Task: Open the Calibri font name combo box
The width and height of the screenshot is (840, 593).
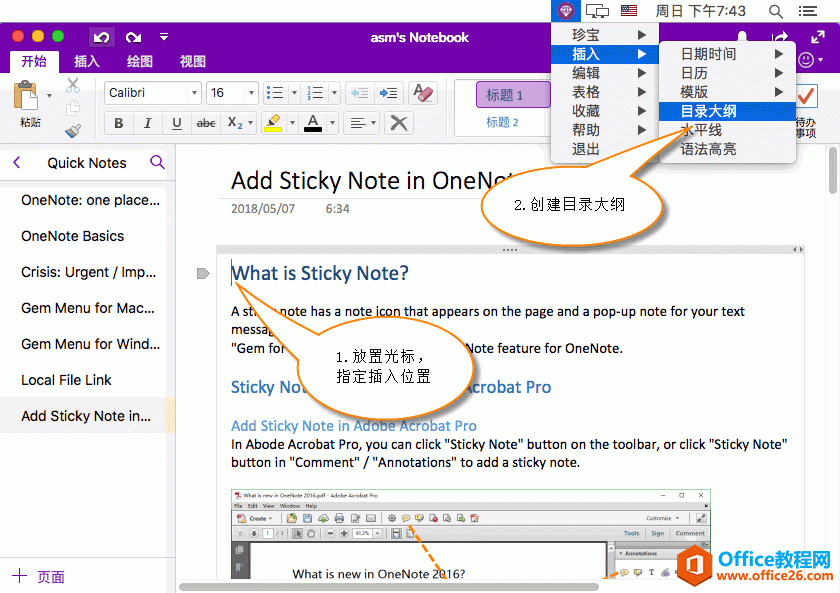Action: click(x=153, y=93)
